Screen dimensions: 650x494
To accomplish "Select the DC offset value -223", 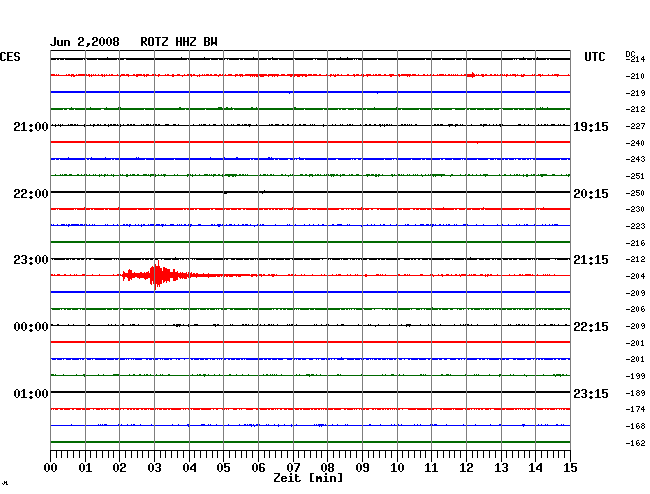I will [635, 226].
